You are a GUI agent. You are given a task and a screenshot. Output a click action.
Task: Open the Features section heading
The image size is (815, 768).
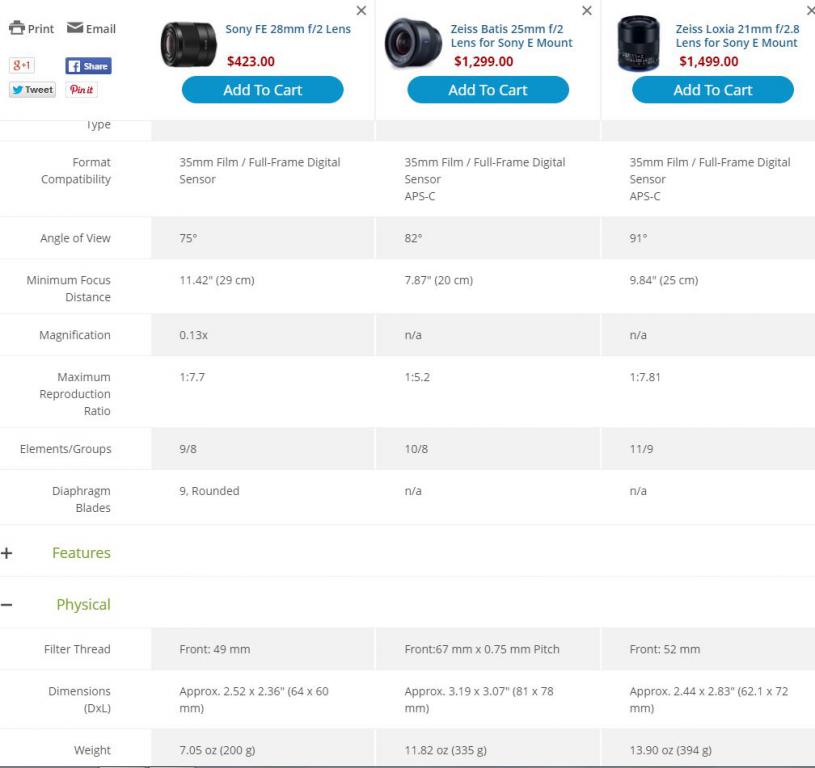coord(81,553)
